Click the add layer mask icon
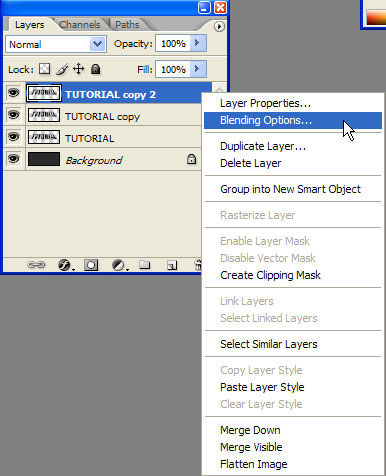 (91, 265)
